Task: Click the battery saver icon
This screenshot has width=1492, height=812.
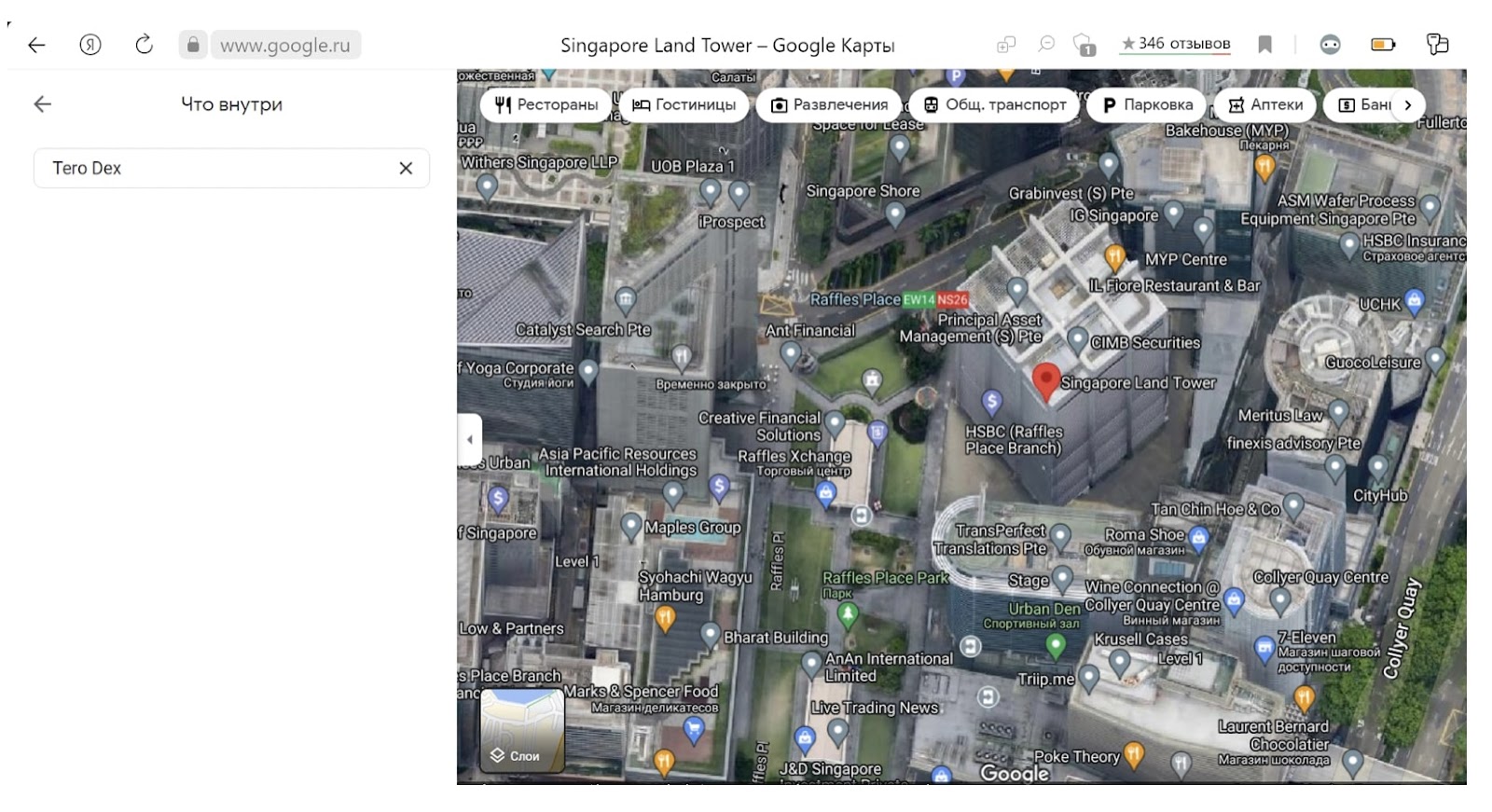Action: pos(1383,45)
